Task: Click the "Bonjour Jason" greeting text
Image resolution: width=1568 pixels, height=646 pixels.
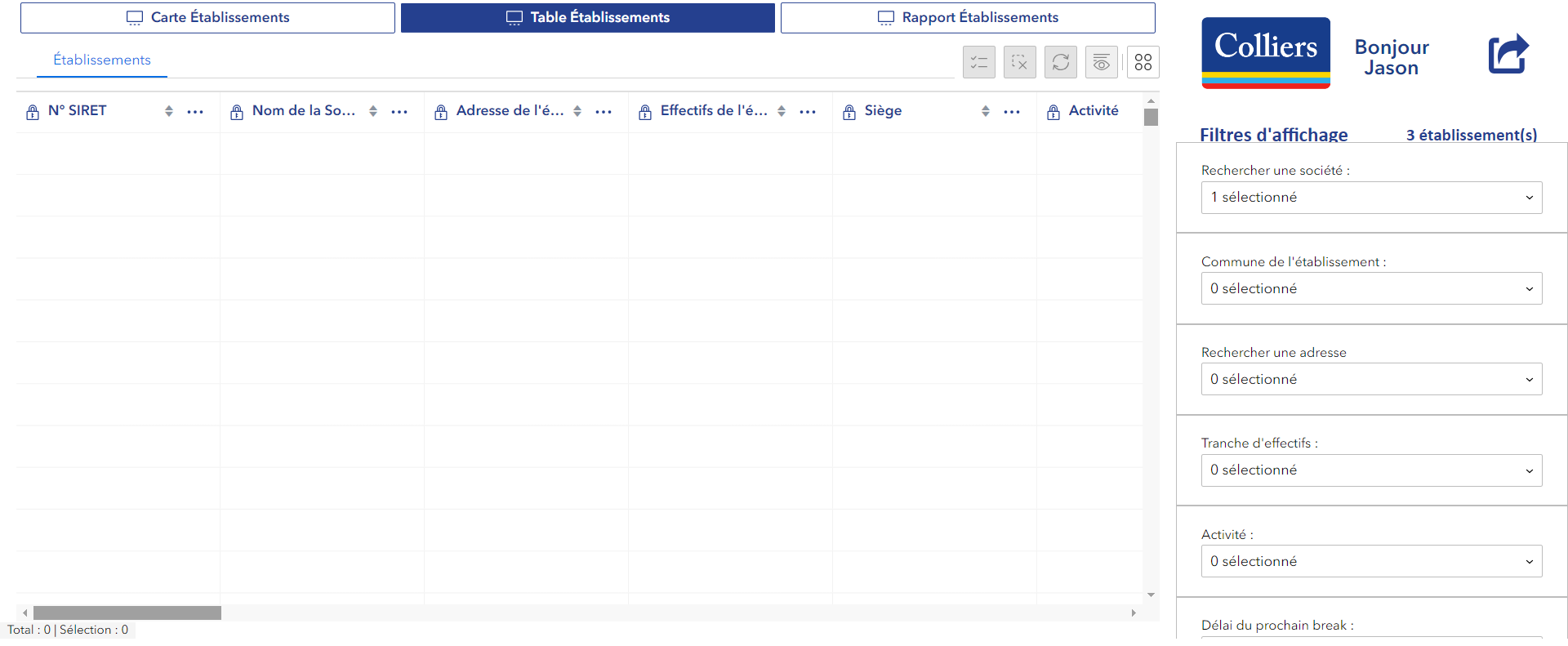Action: (1392, 57)
